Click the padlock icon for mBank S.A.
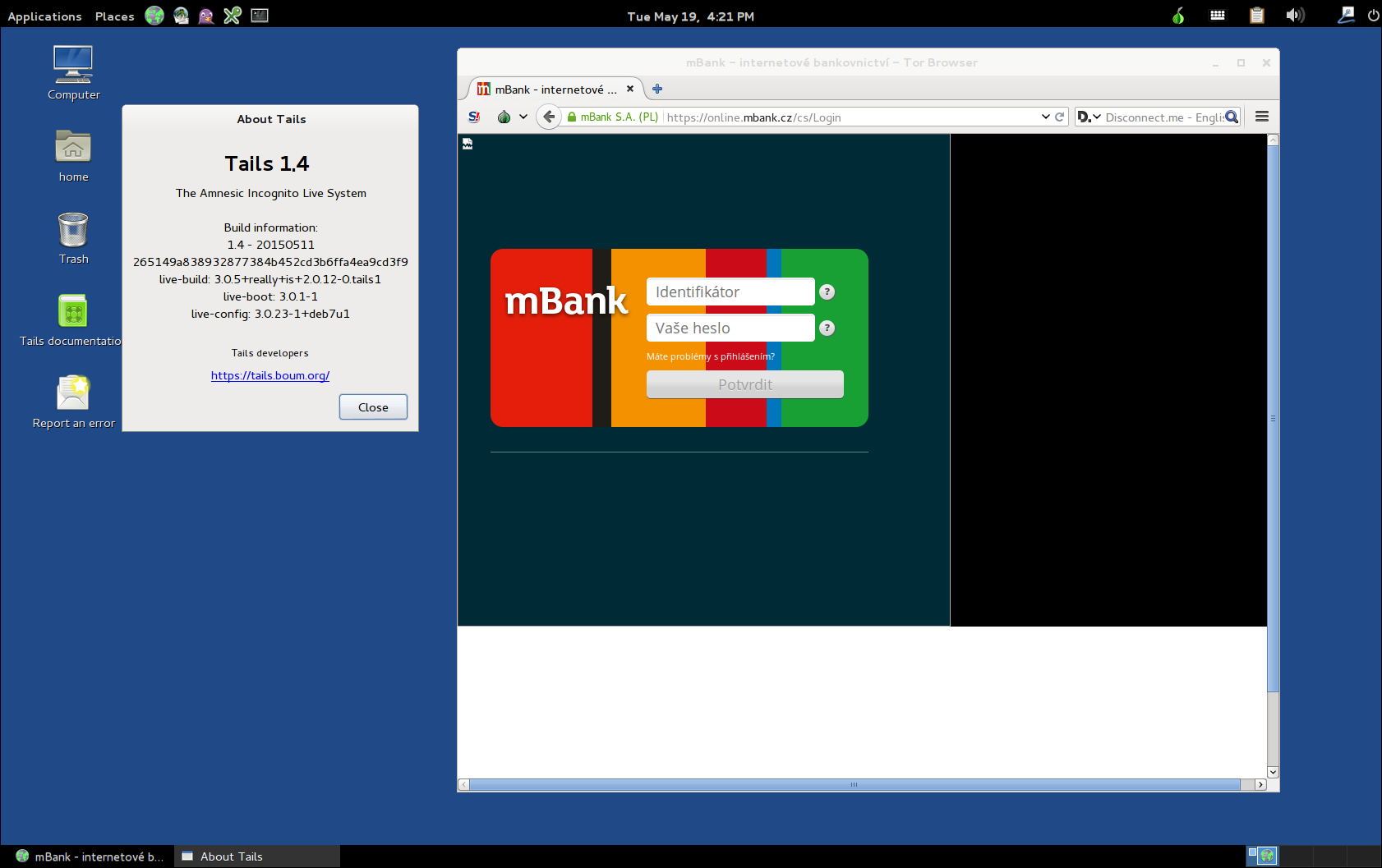This screenshot has height=868, width=1382. 571,117
